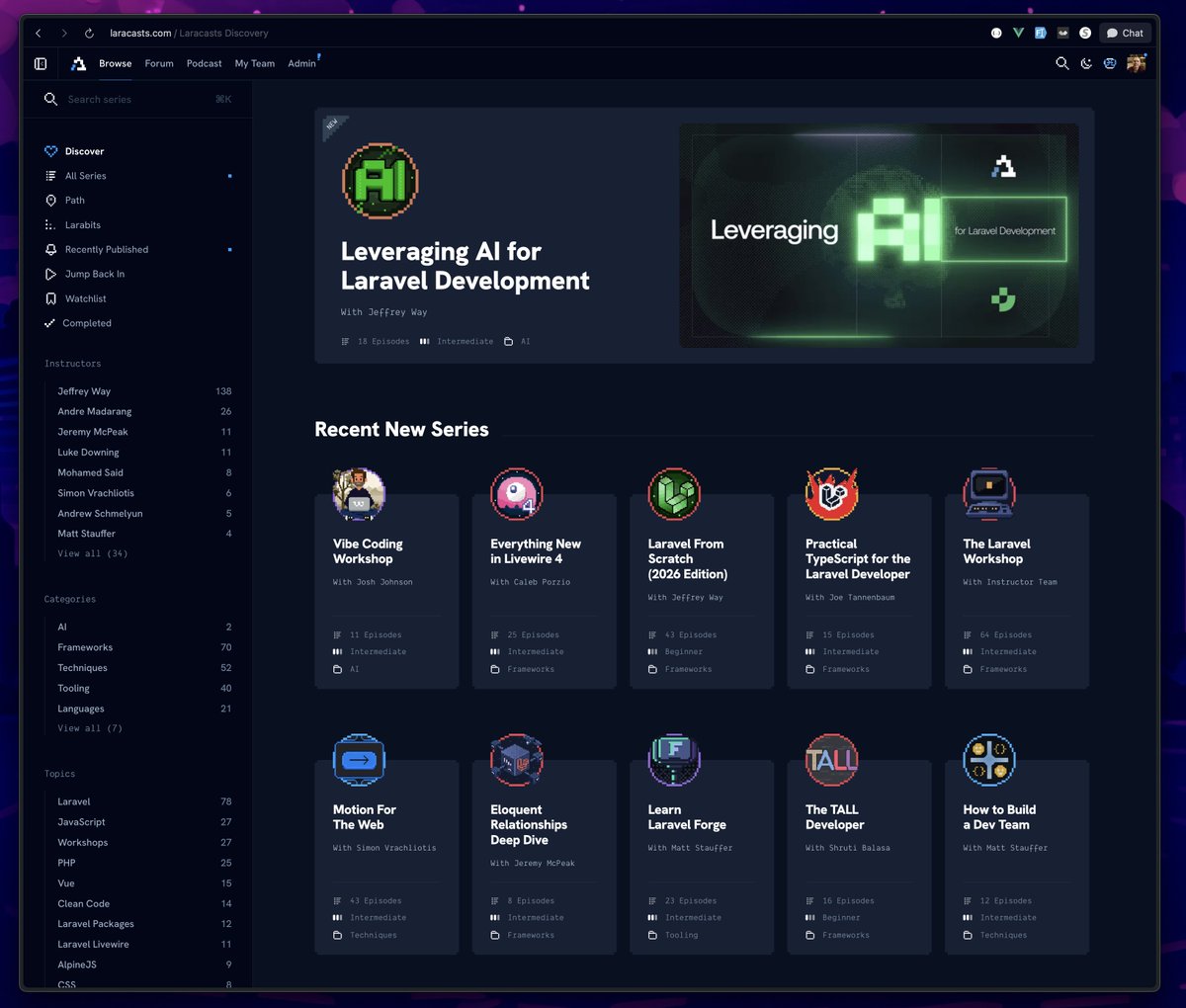Select the Browse nav item
Viewport: 1186px width, 1008px height.
coord(116,63)
